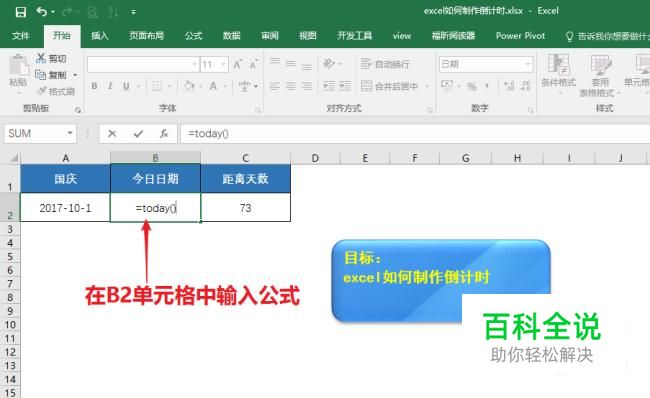
Task: Open the 剪贴板 dialog launcher
Action: 78,110
